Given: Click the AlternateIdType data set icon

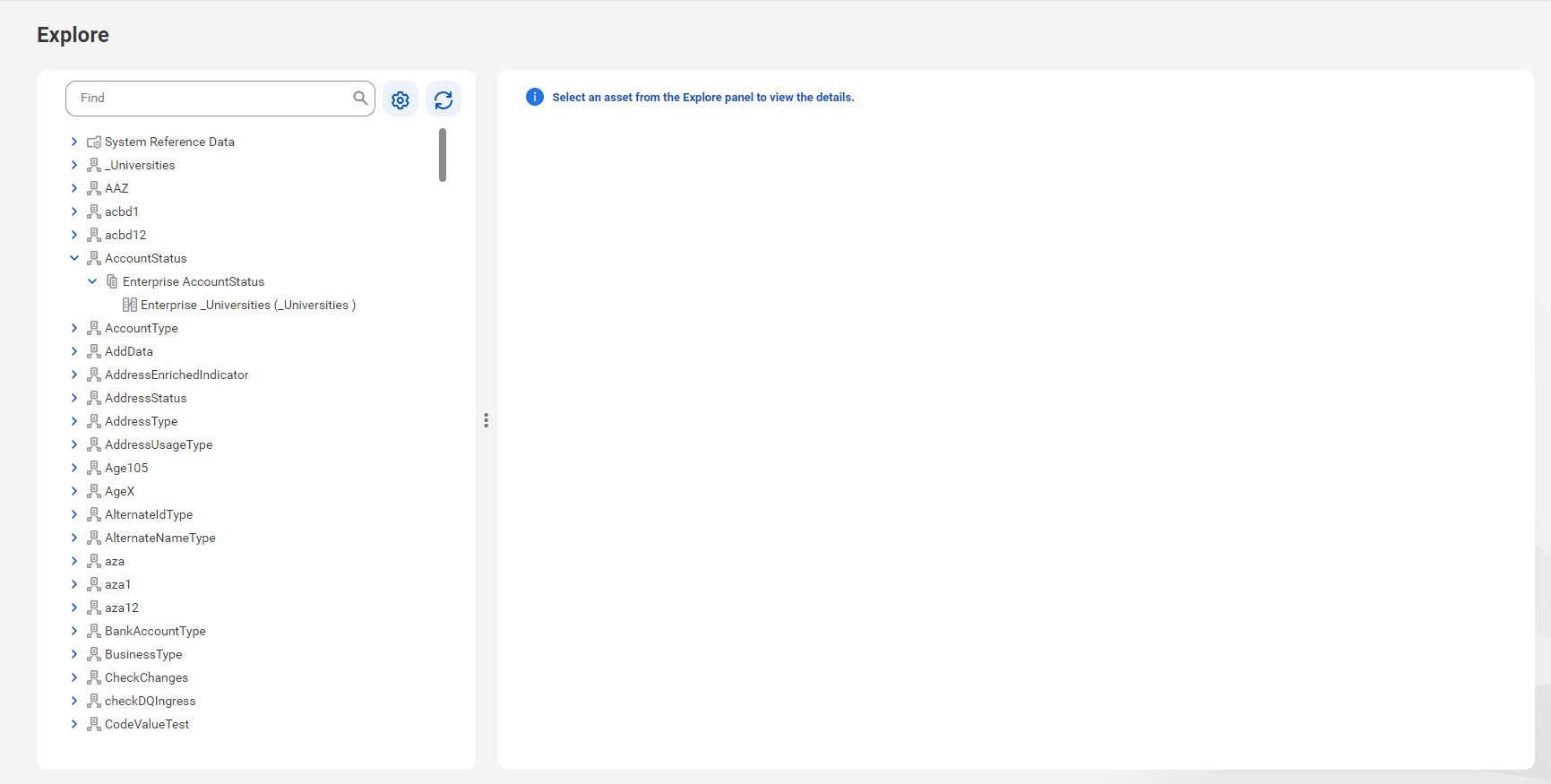Looking at the screenshot, I should (x=94, y=514).
